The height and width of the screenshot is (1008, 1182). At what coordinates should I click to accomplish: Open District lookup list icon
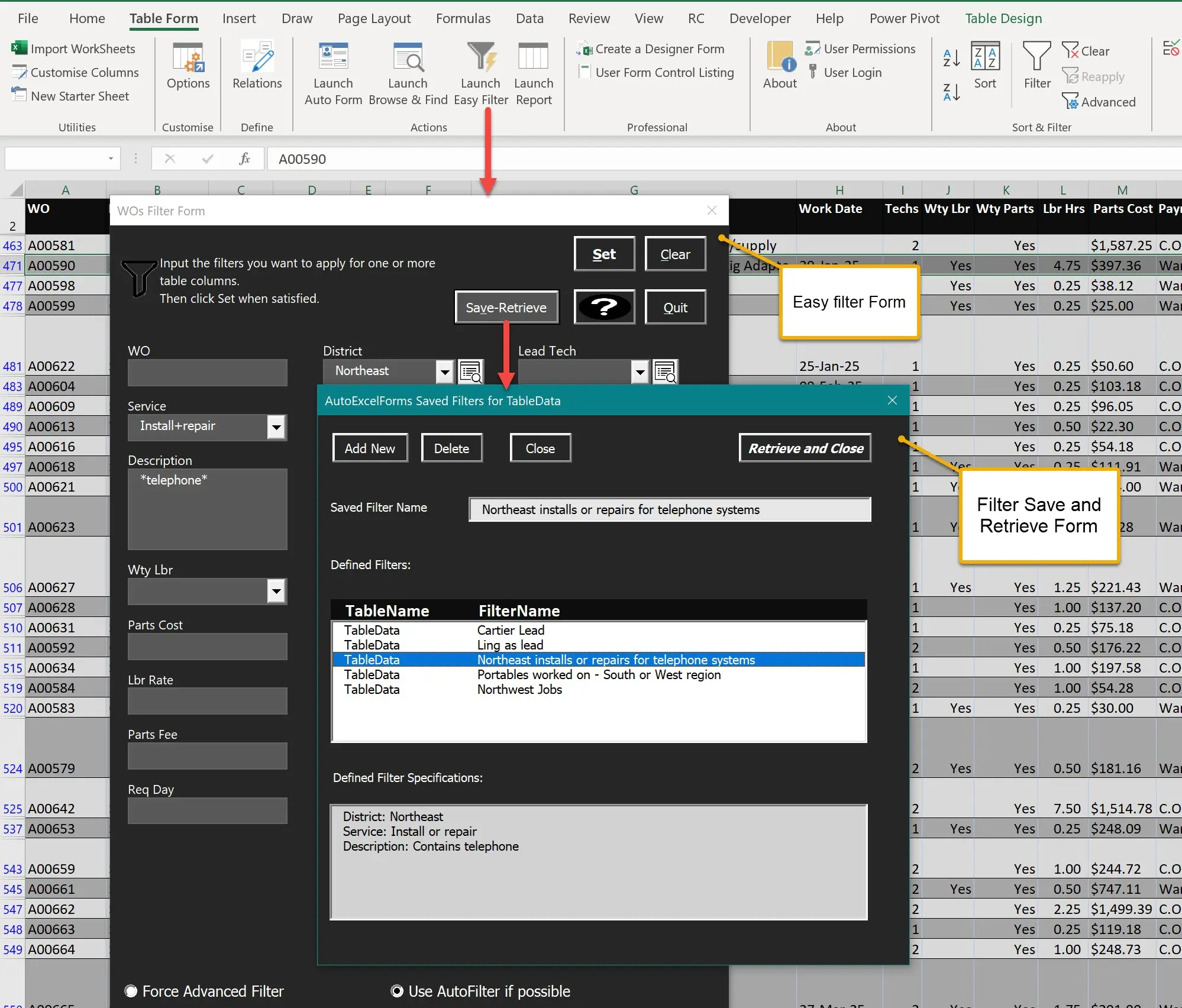point(471,372)
